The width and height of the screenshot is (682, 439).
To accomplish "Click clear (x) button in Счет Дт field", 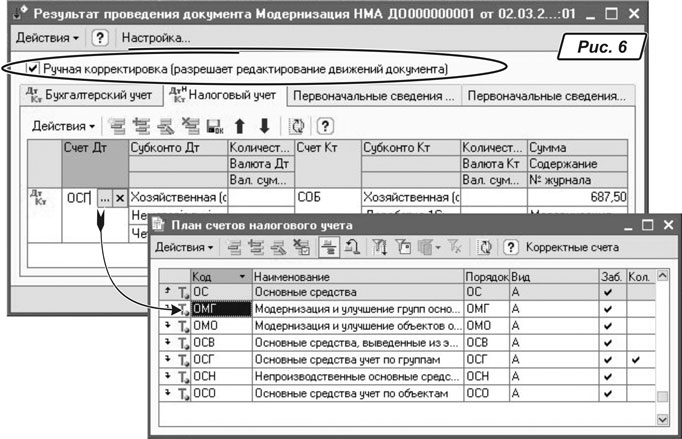I will [120, 199].
